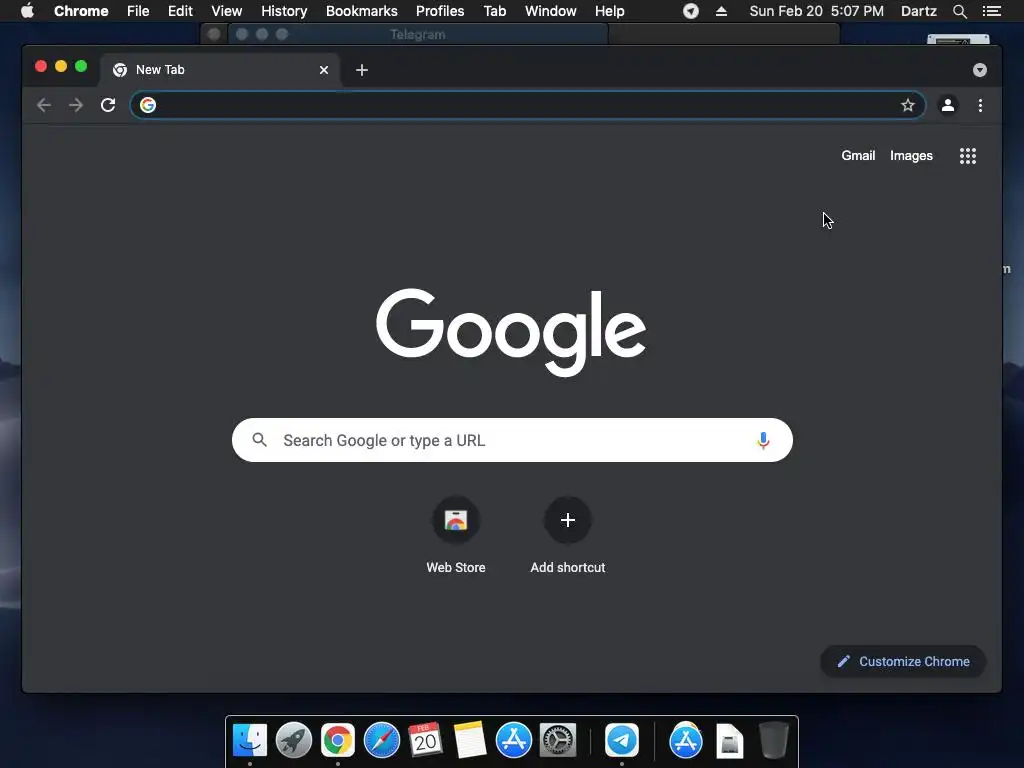The width and height of the screenshot is (1024, 768).
Task: Switch to Telegram from the Dock
Action: 621,741
